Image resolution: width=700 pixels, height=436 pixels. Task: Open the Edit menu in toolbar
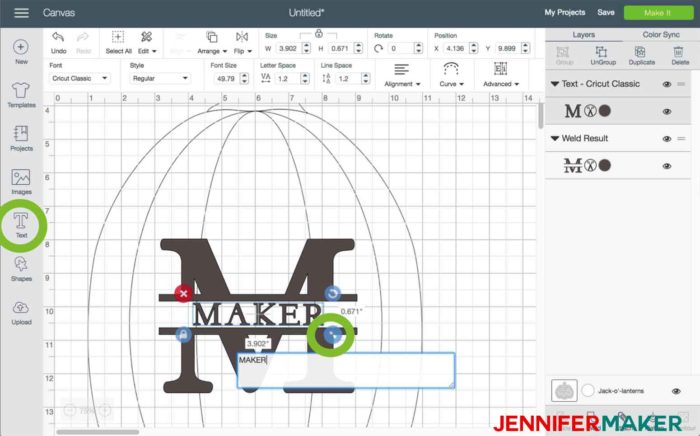coord(147,43)
